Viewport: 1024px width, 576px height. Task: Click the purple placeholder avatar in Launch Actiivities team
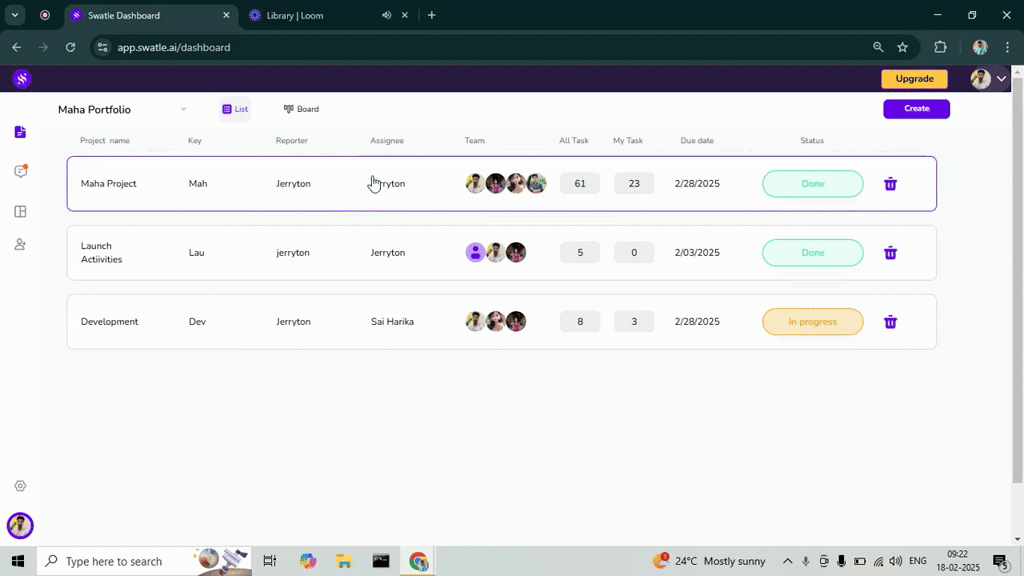point(475,252)
